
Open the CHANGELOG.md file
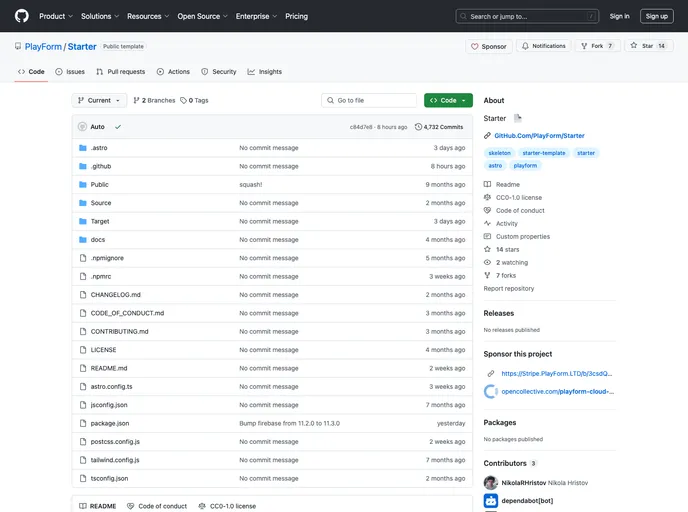[x=115, y=295]
